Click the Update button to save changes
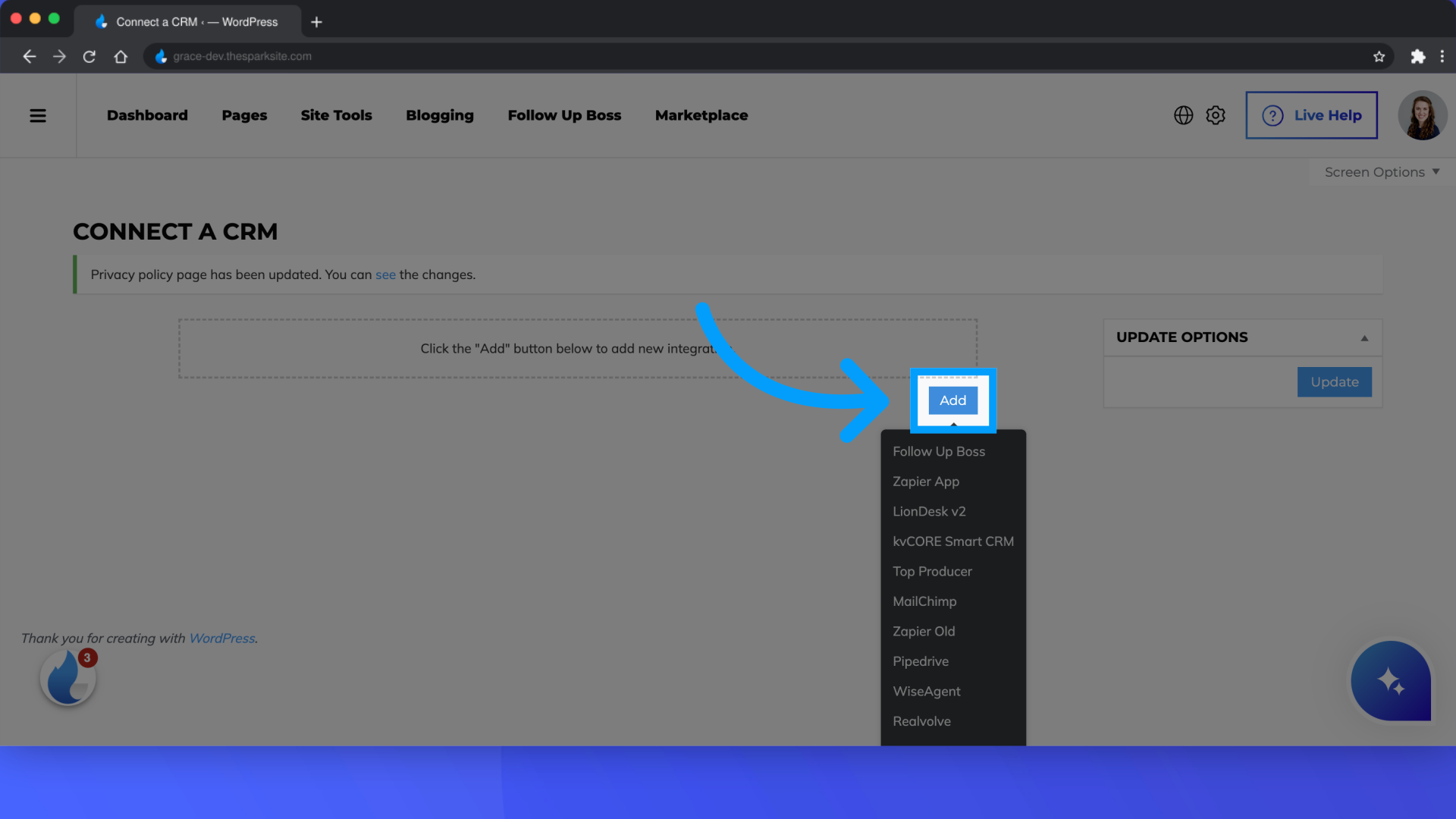 1334,382
